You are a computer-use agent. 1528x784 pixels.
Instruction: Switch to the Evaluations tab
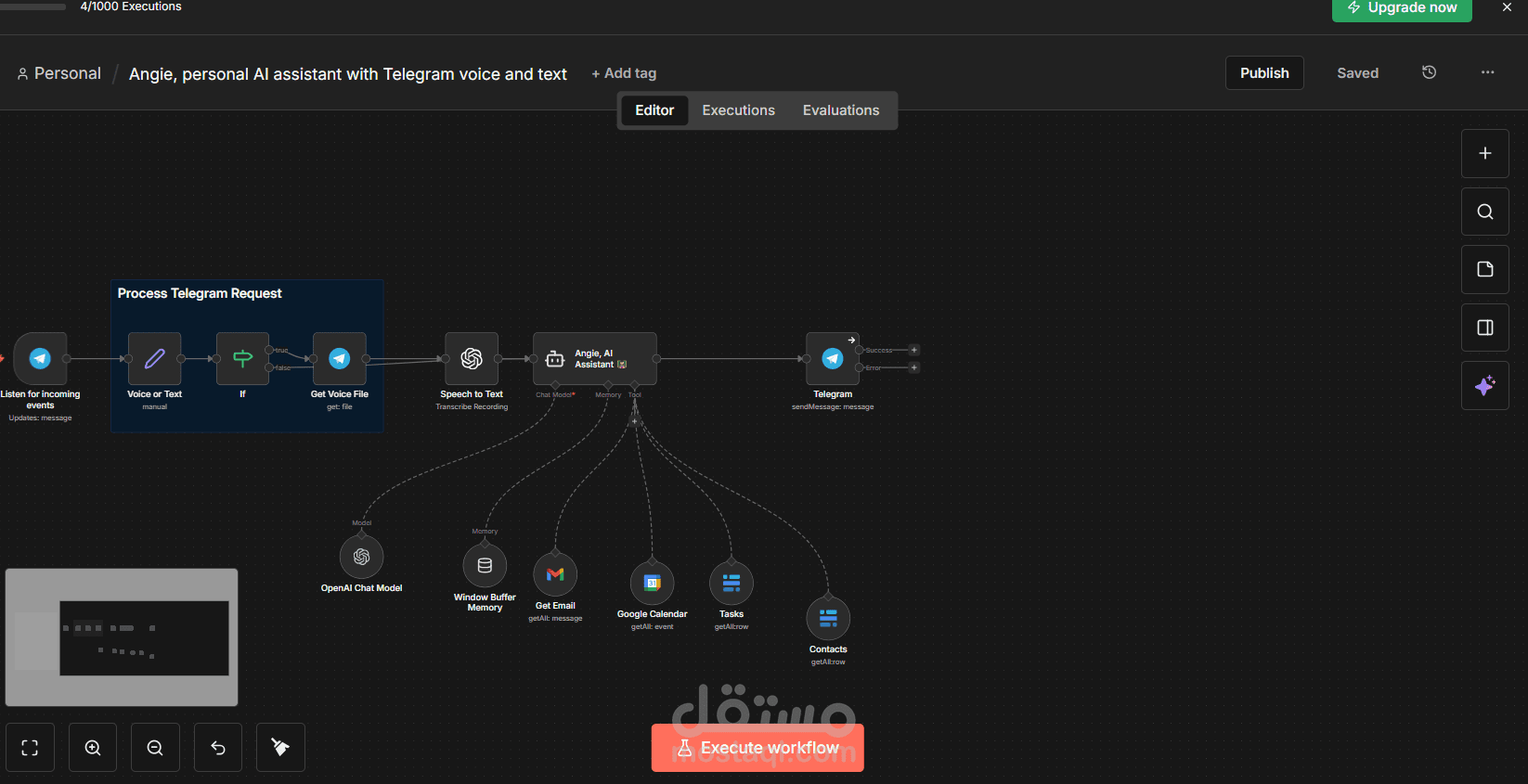tap(841, 110)
